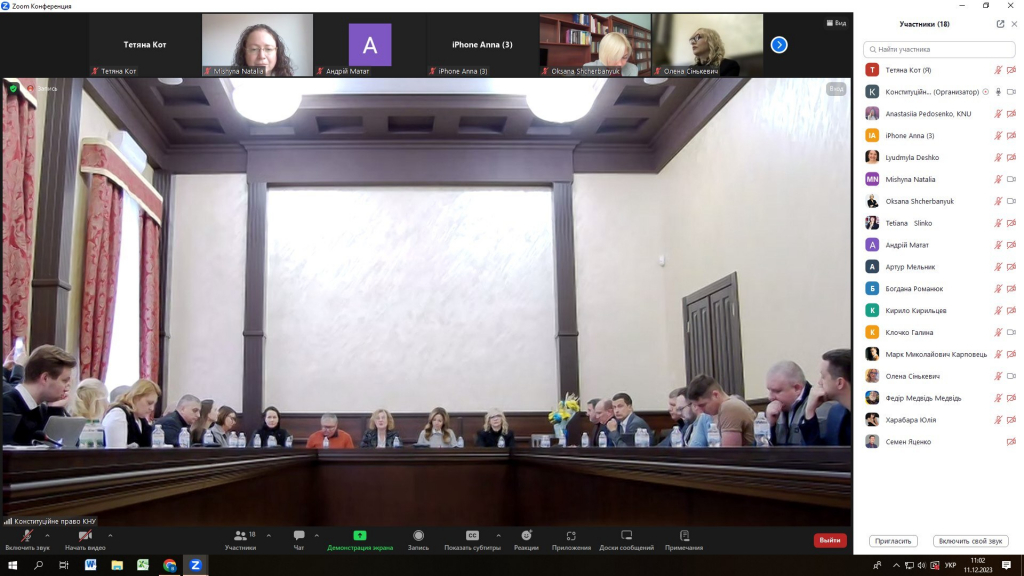Select Lyudmyla Deshko participant row

(940, 157)
